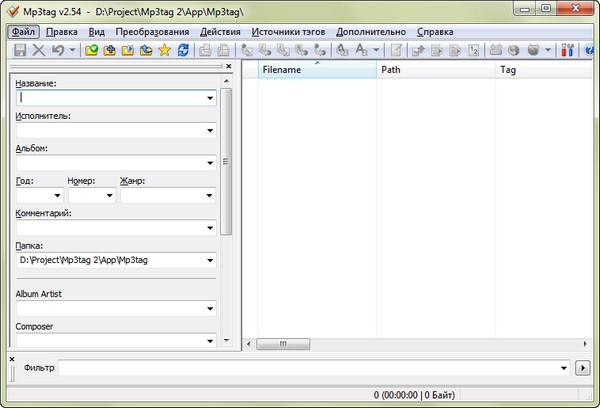This screenshot has height=408, width=600.
Task: Click the first grayed printer-like toolbar icon
Action: pyautogui.click(x=205, y=50)
